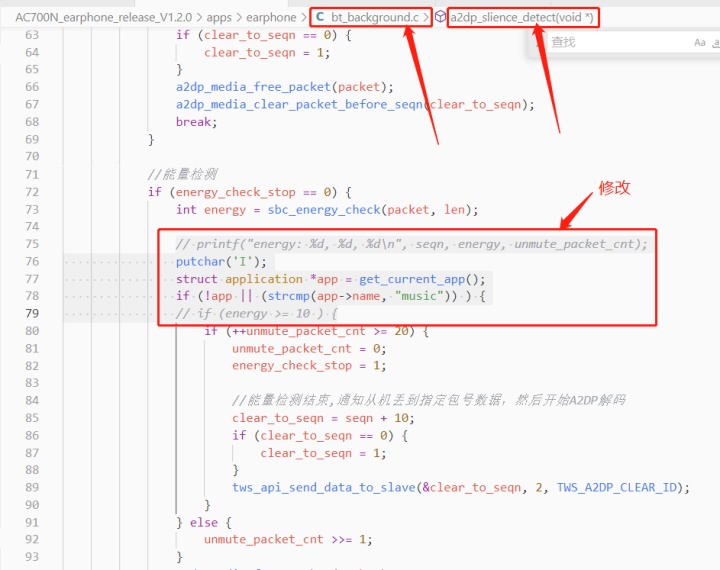Screen dimensions: 720x570
Task: Select a2dp_slience_detect(void *) breadcrumb symbol
Action: click(x=522, y=17)
